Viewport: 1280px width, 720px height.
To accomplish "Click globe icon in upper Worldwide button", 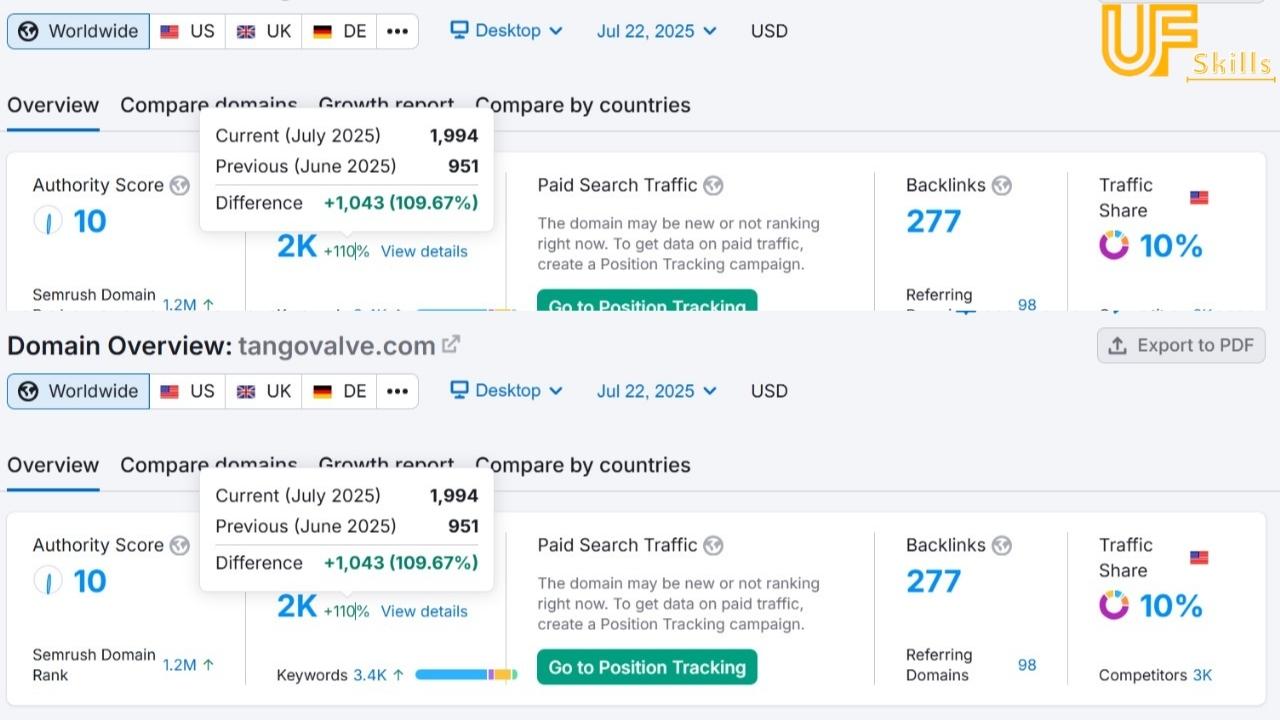I will tap(29, 31).
